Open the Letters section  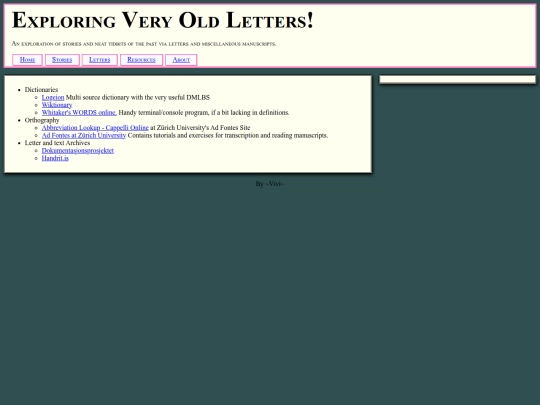point(100,60)
